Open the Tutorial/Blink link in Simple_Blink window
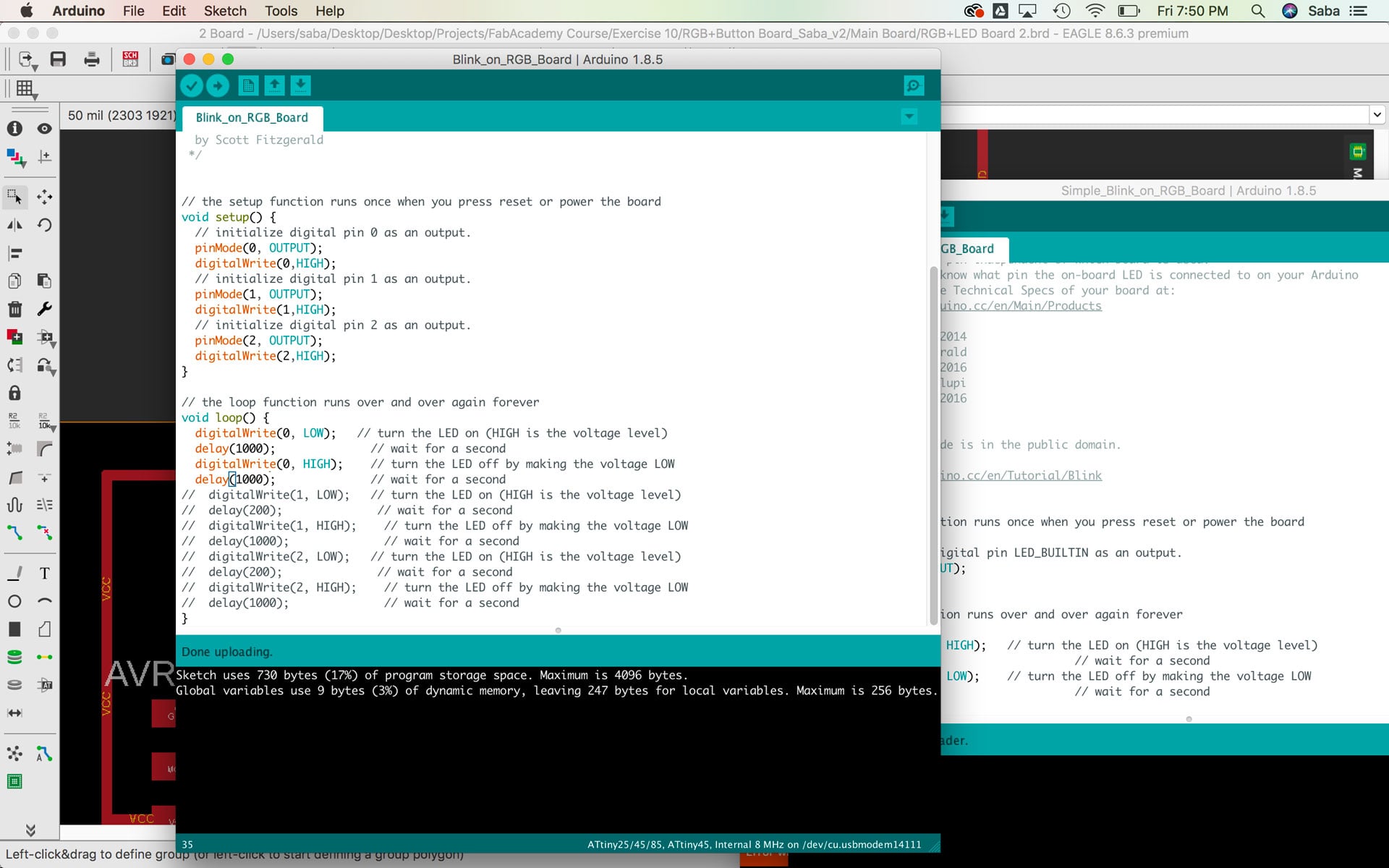Image resolution: width=1389 pixels, height=868 pixels. pos(1021,476)
